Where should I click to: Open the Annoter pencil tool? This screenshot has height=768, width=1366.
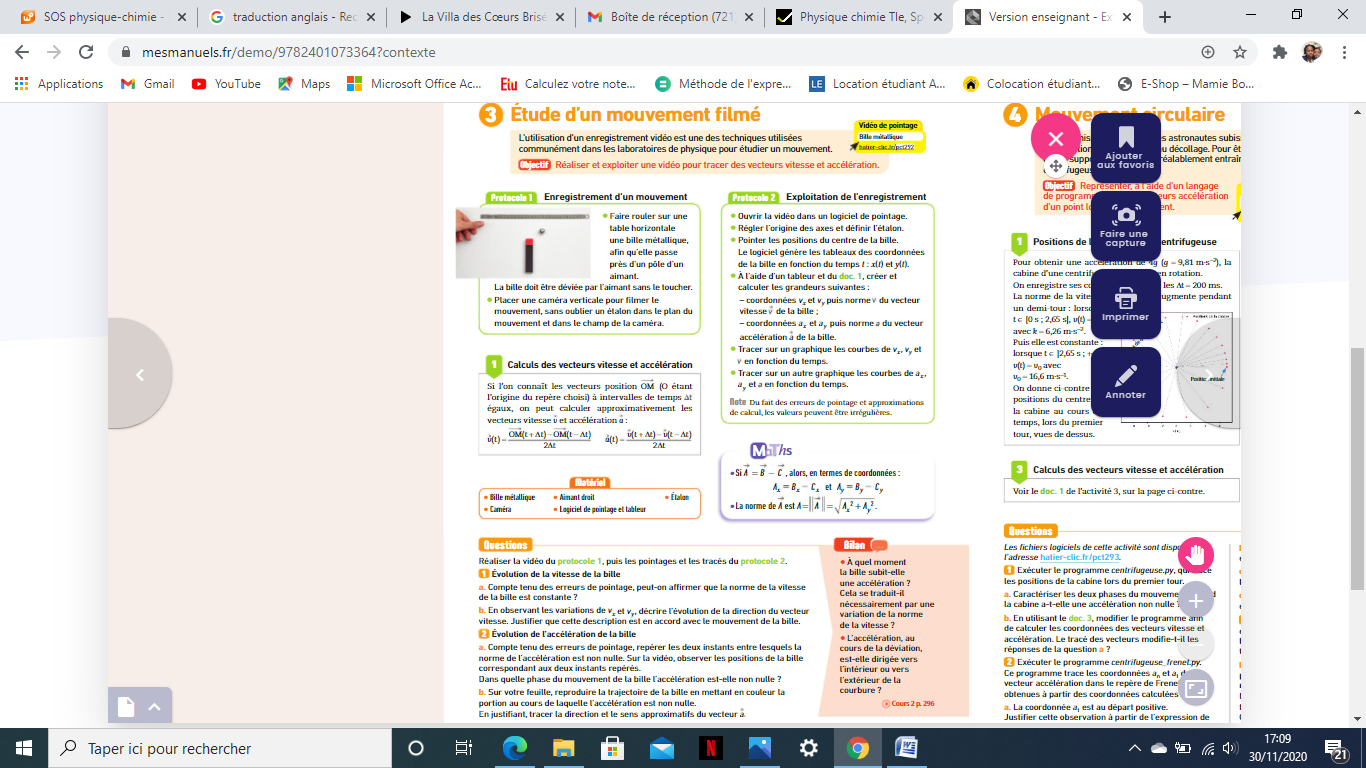tap(1125, 381)
